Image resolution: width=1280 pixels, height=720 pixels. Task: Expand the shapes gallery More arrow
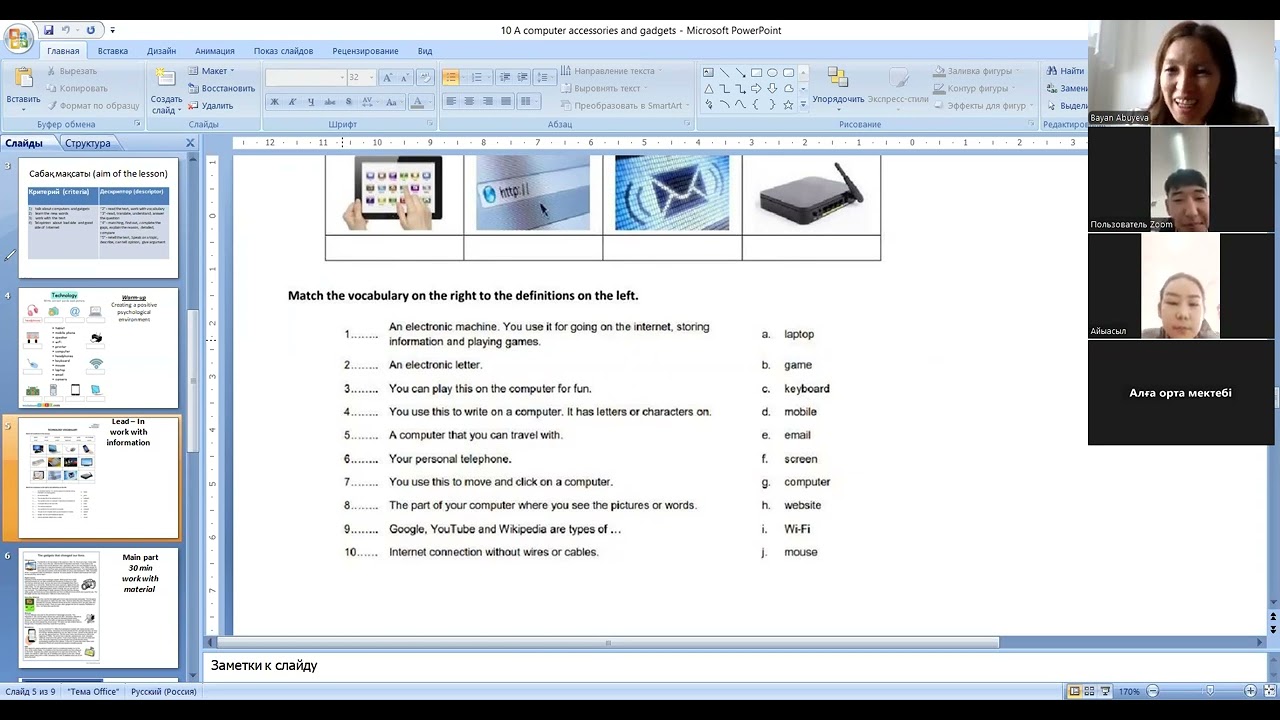pos(802,105)
